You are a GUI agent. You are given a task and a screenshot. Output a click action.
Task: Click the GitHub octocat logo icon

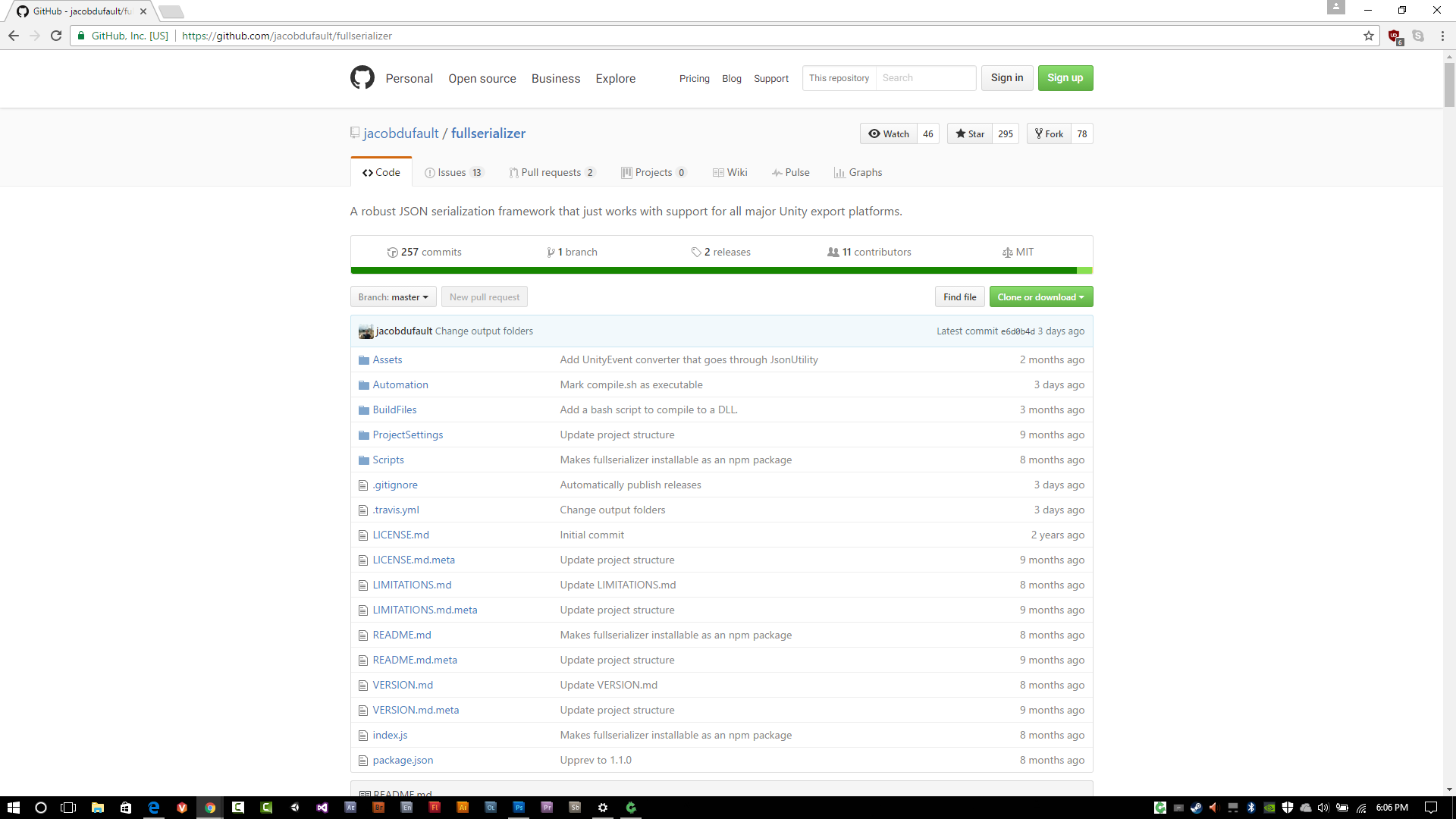pyautogui.click(x=362, y=78)
